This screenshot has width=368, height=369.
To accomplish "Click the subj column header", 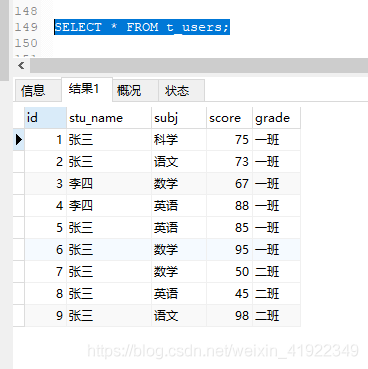I will click(x=179, y=118).
